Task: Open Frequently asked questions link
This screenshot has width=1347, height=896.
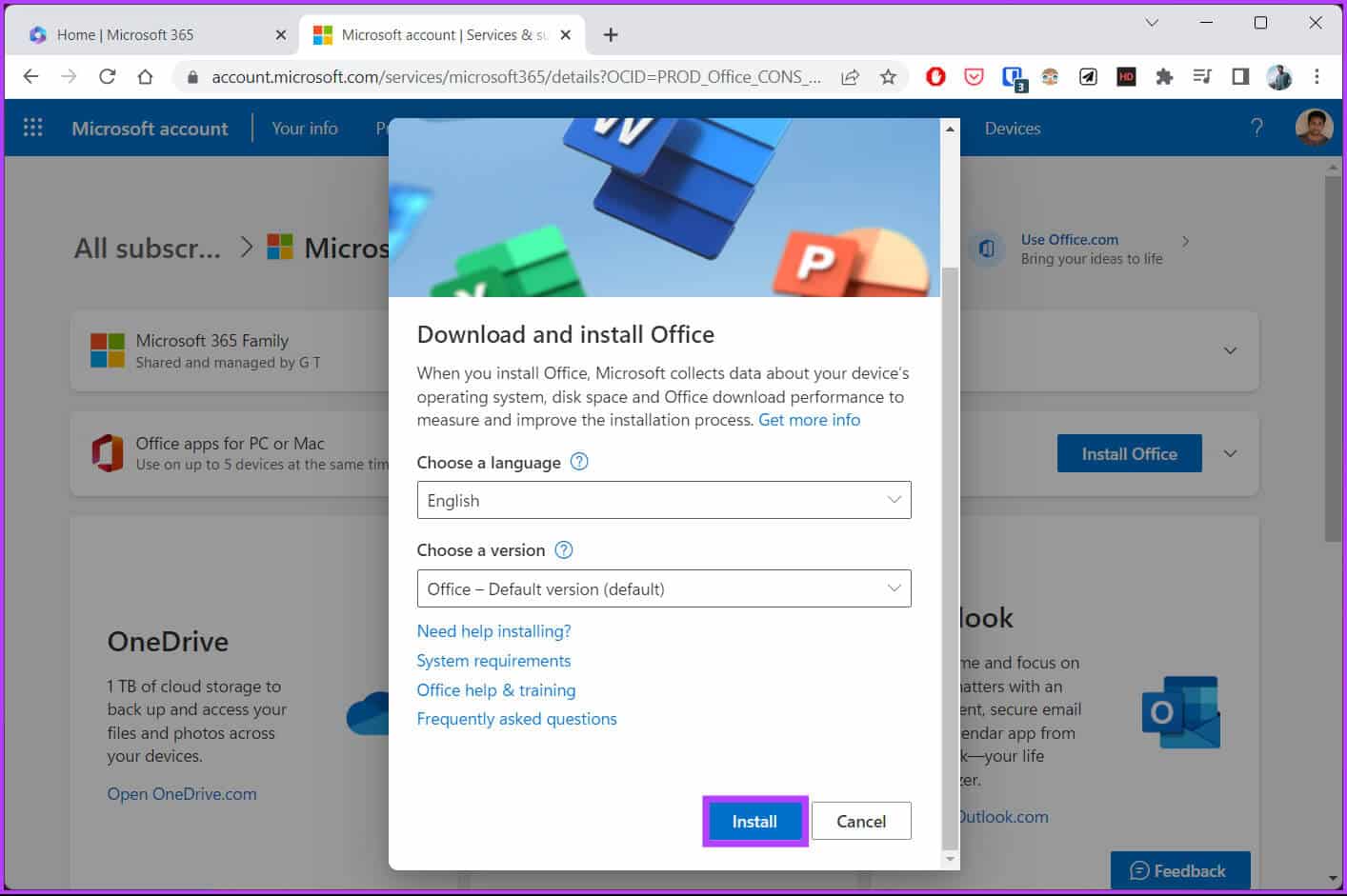Action: [x=516, y=719]
